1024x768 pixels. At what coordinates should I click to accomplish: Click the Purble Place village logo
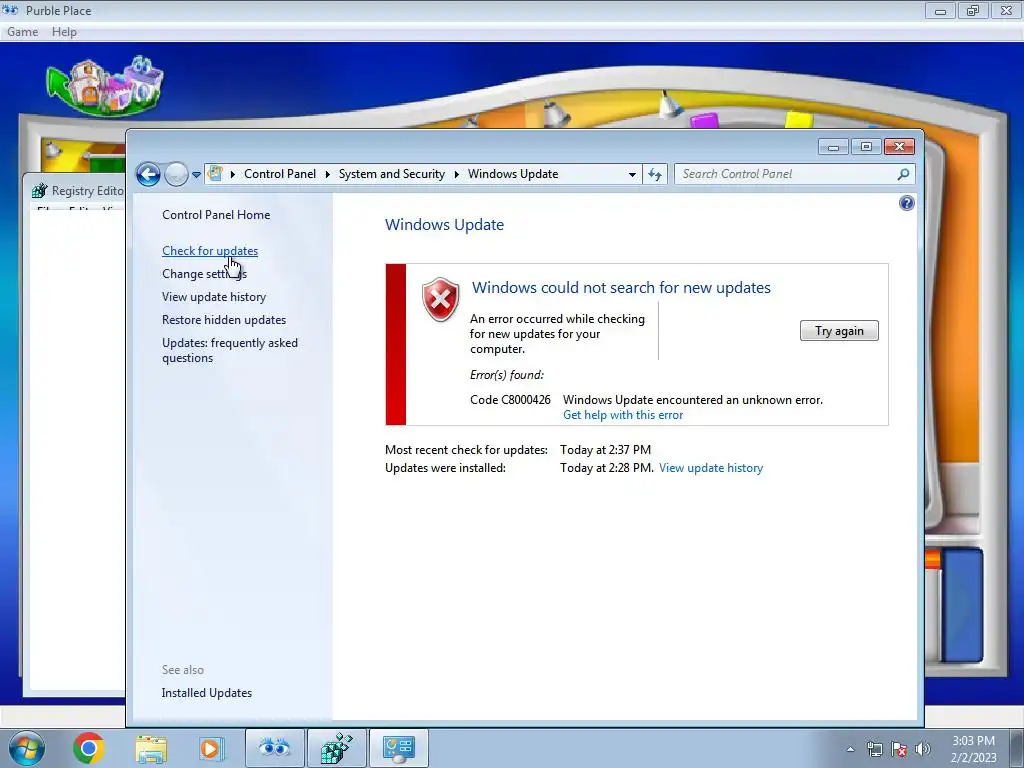[x=104, y=86]
